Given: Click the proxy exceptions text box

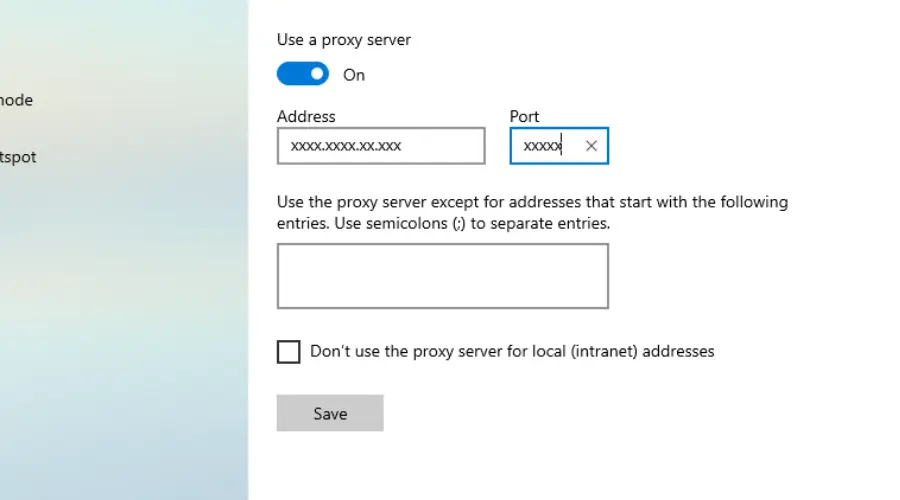Looking at the screenshot, I should pyautogui.click(x=442, y=276).
